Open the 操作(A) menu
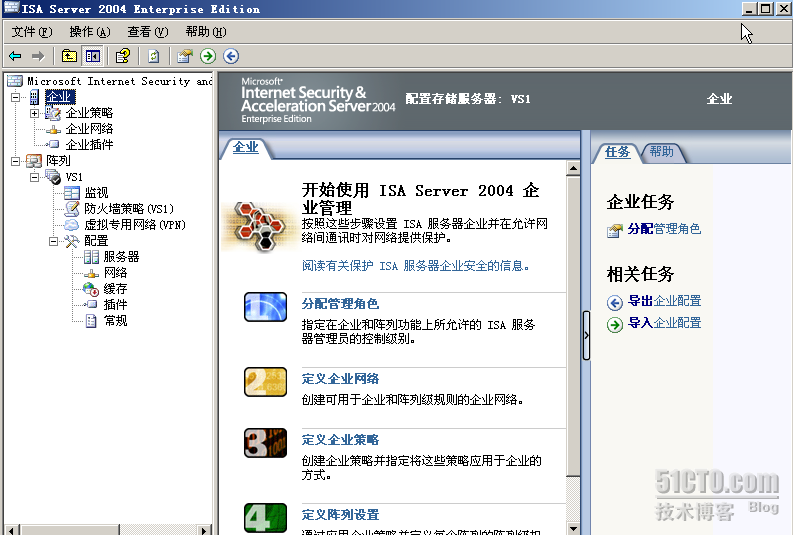This screenshot has height=535, width=793. pyautogui.click(x=90, y=32)
